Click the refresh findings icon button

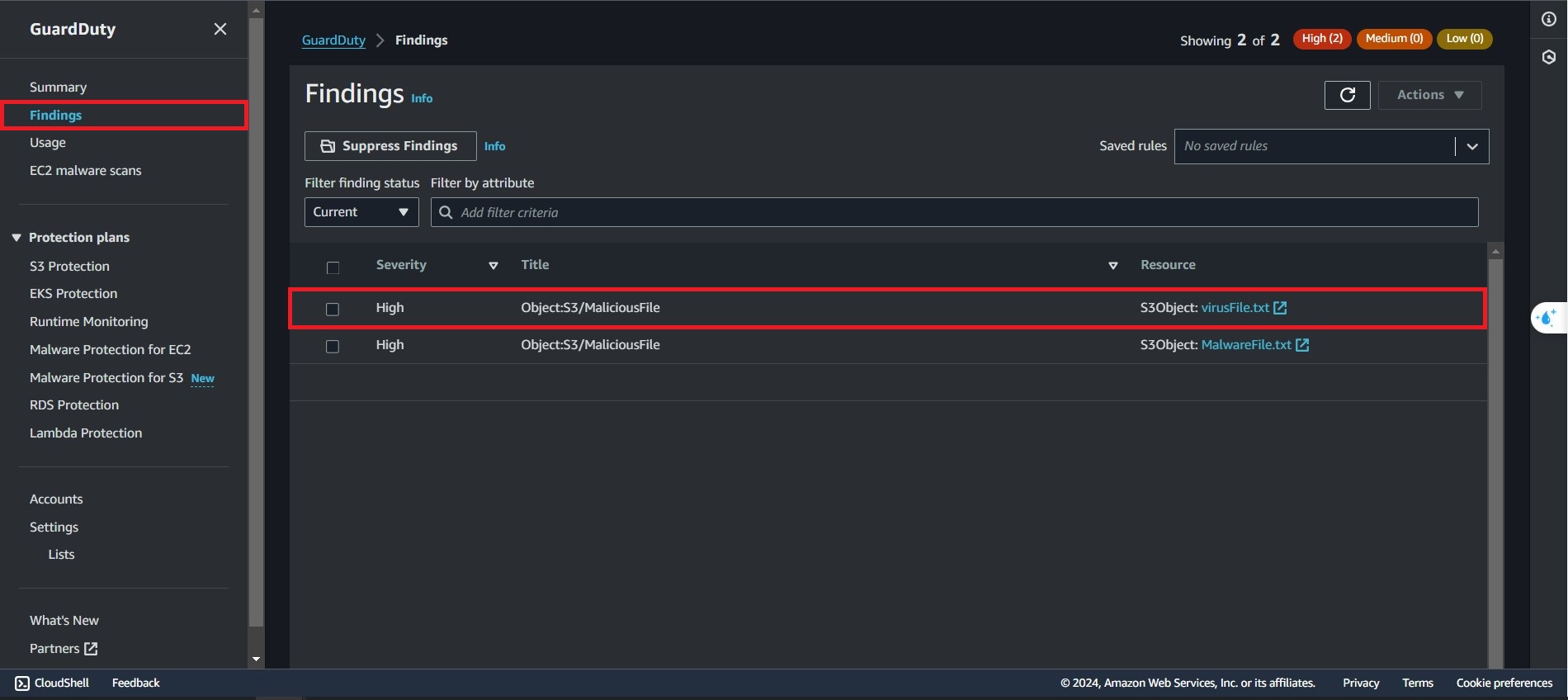click(x=1347, y=95)
